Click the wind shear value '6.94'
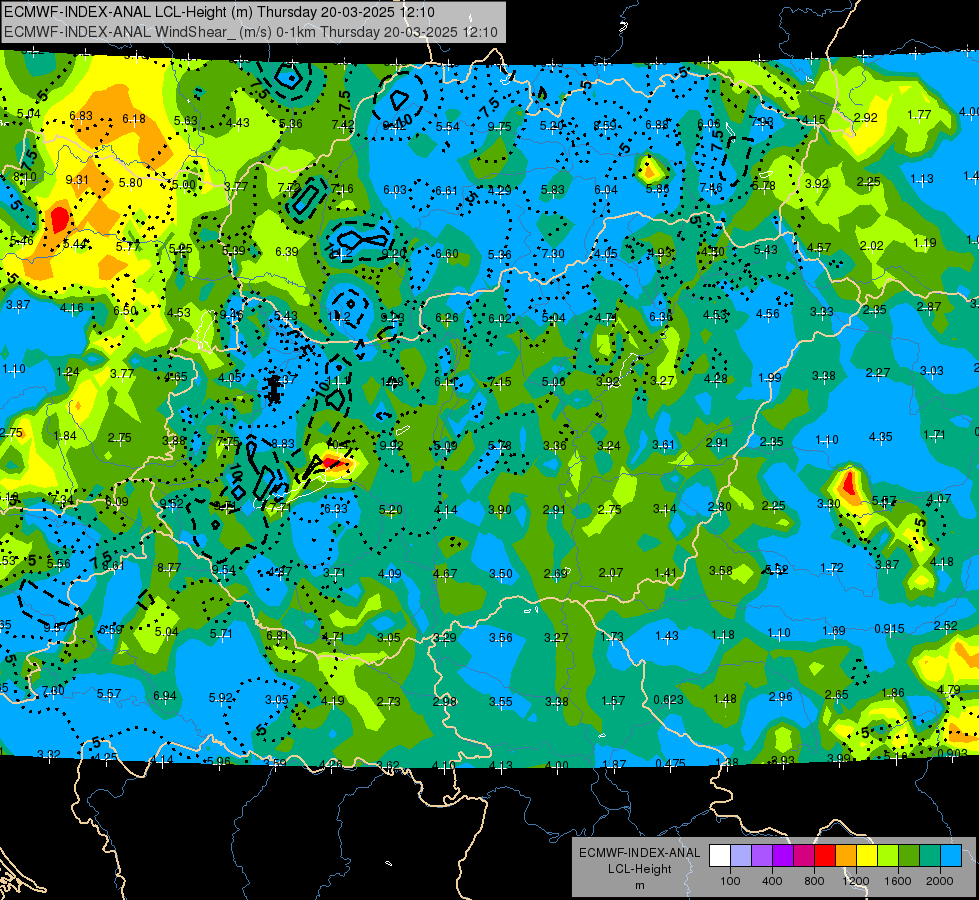This screenshot has height=900, width=979. 165,696
